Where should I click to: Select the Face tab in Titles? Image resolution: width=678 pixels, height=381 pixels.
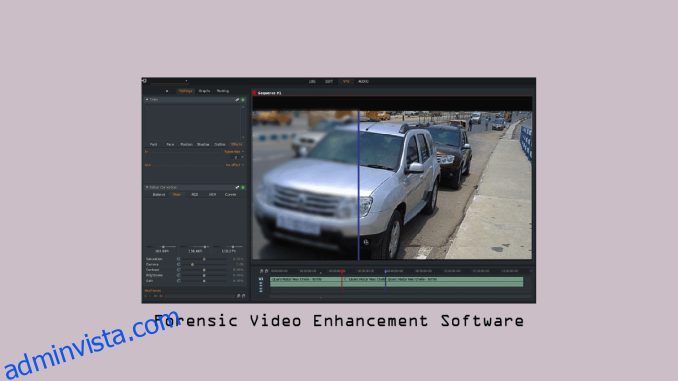click(170, 144)
